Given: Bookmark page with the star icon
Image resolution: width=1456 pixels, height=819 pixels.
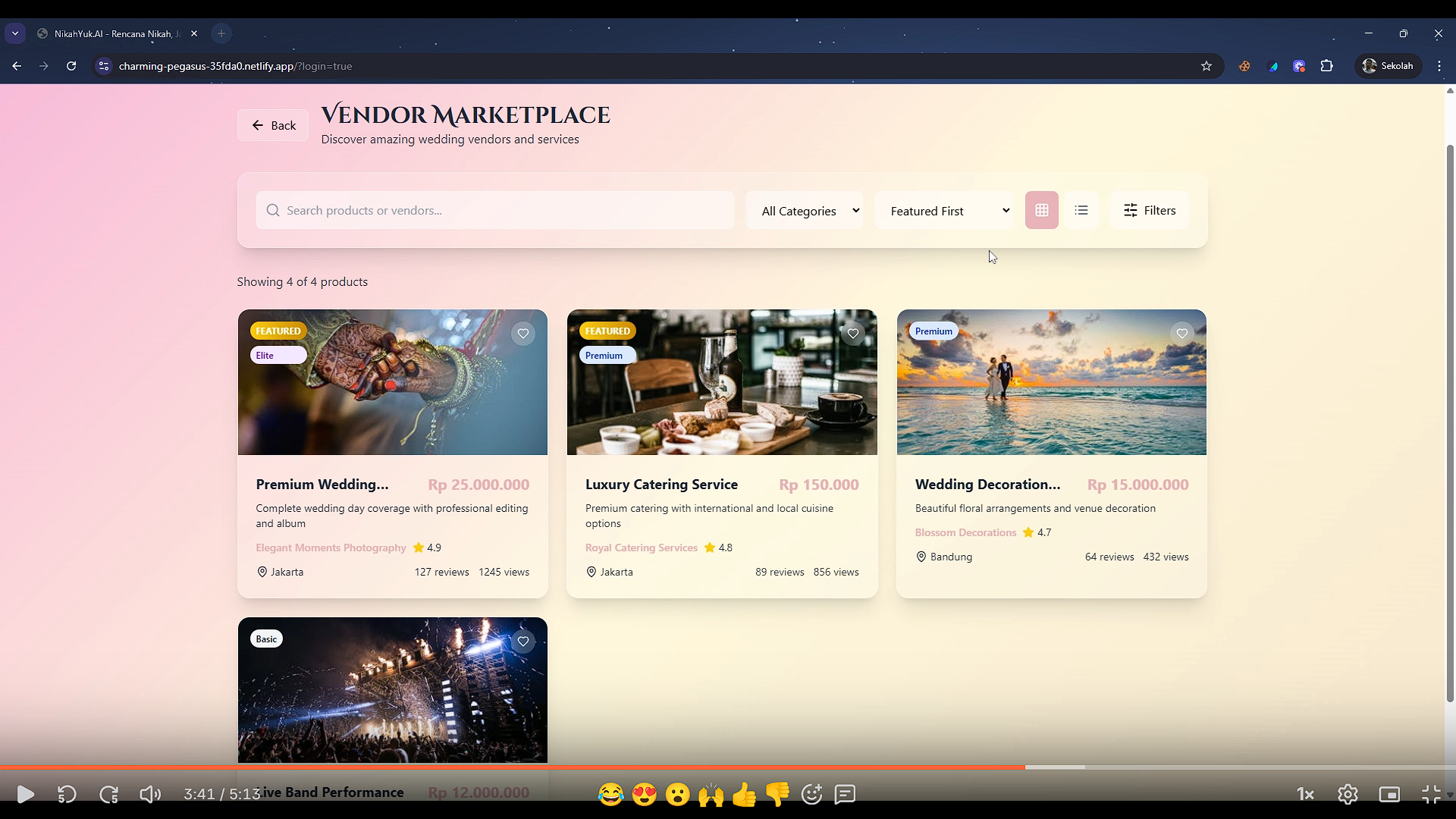Looking at the screenshot, I should pos(1207,66).
